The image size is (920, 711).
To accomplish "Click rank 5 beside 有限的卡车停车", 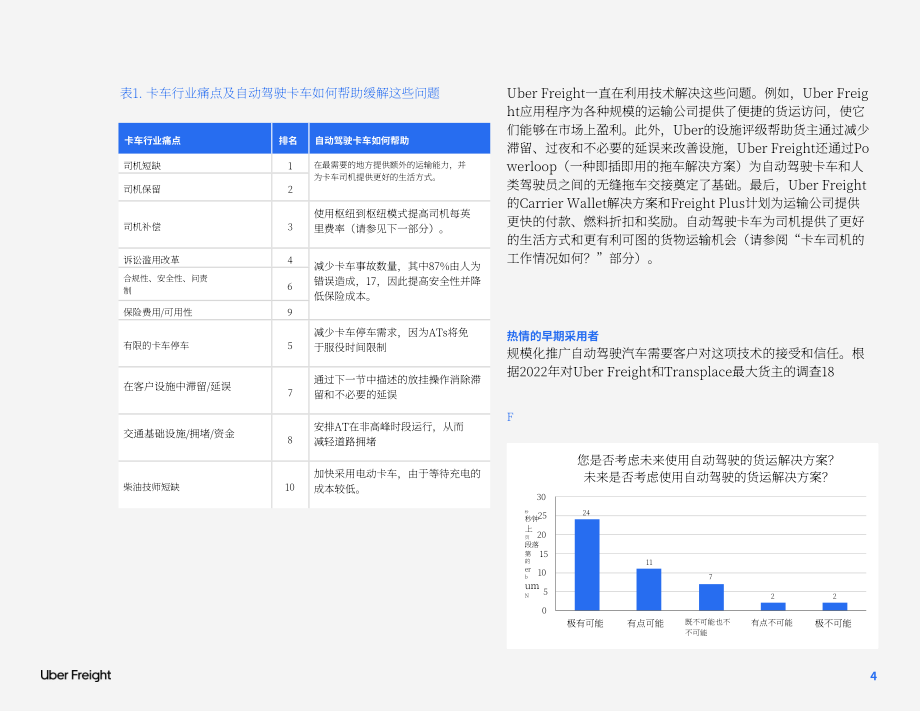I will click(x=290, y=346).
